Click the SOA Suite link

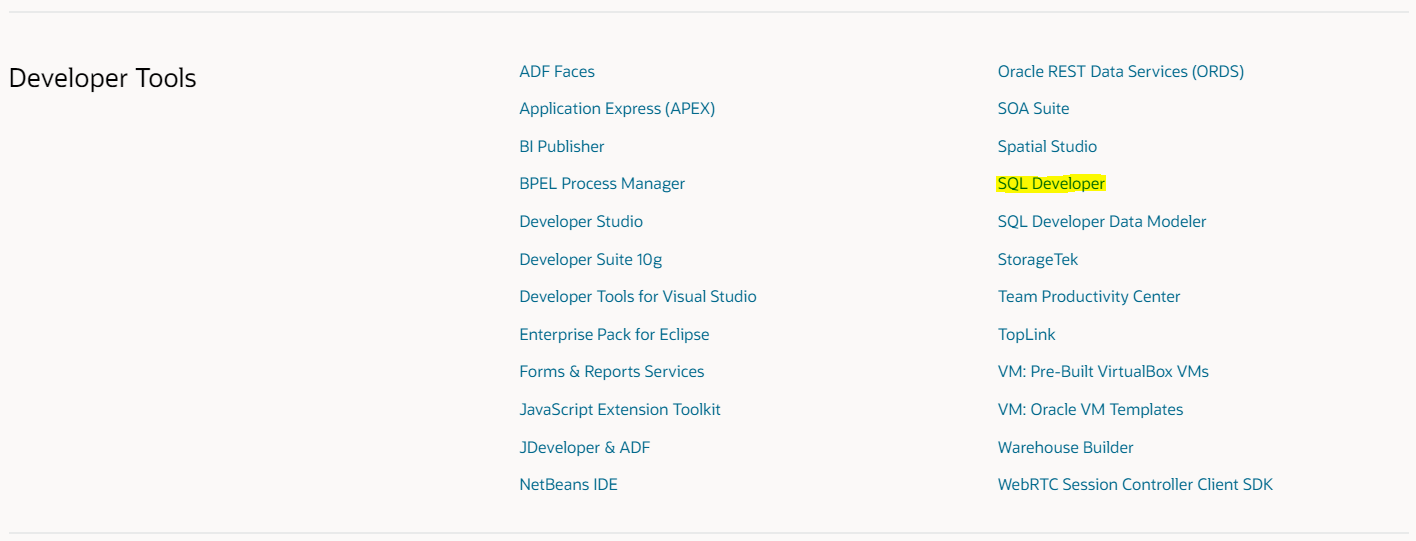[1033, 108]
